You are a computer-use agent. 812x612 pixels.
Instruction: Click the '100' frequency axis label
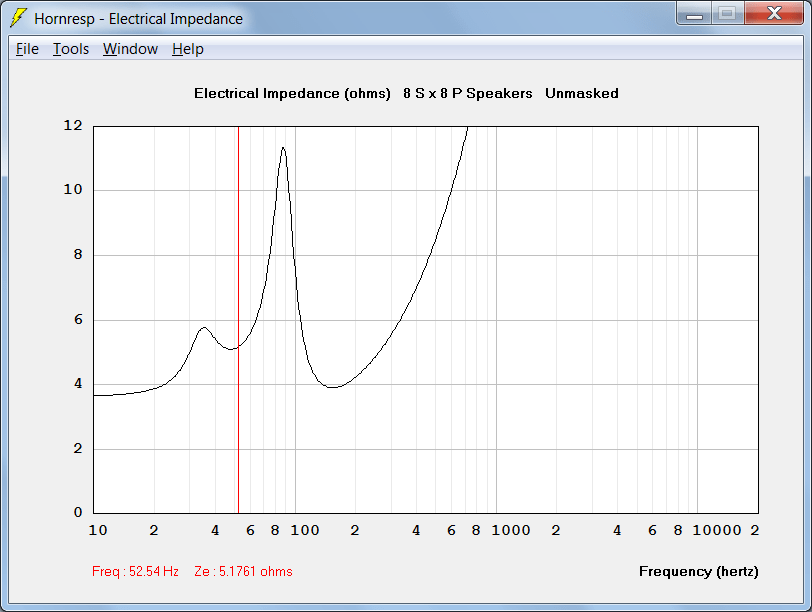pyautogui.click(x=304, y=530)
